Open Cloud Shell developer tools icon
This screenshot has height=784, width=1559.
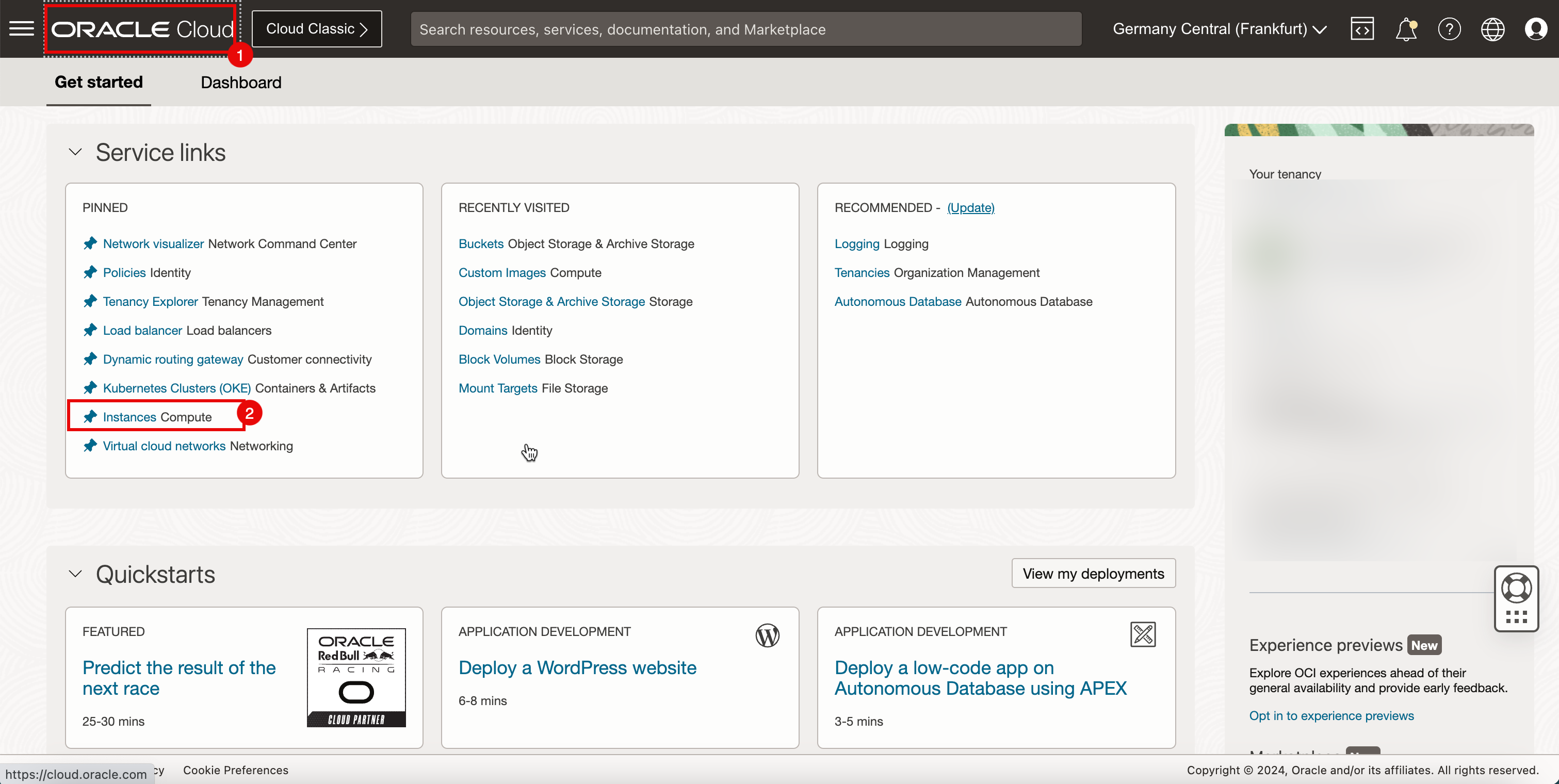(1362, 28)
